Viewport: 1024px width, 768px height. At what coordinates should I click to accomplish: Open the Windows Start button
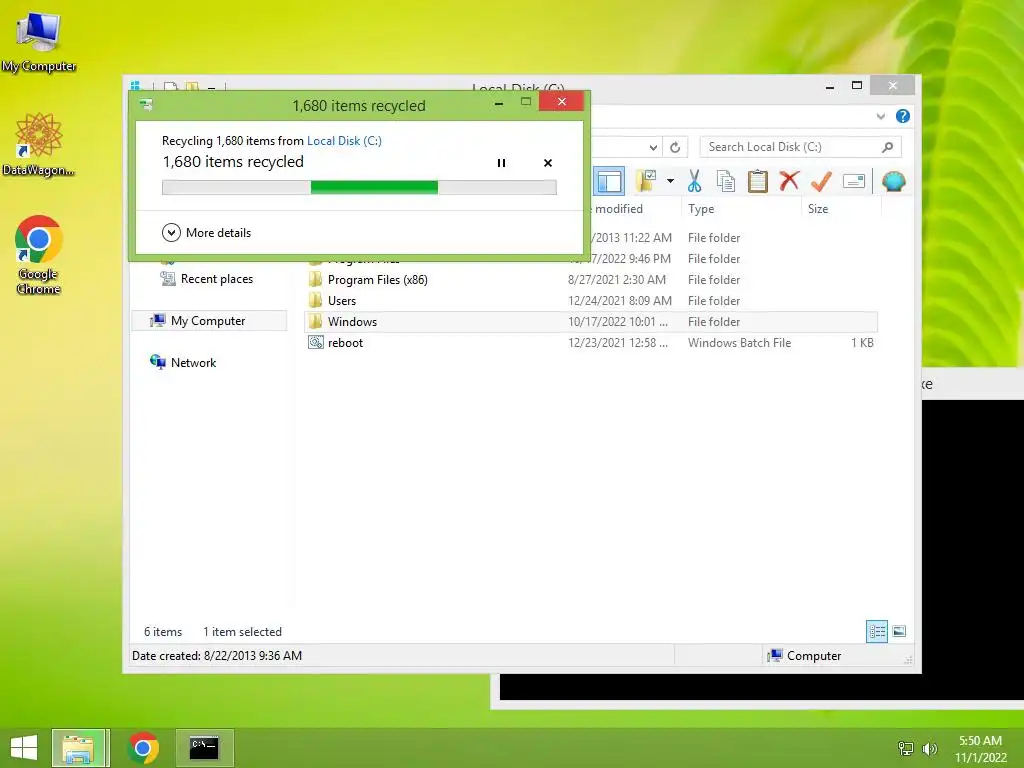(24, 748)
